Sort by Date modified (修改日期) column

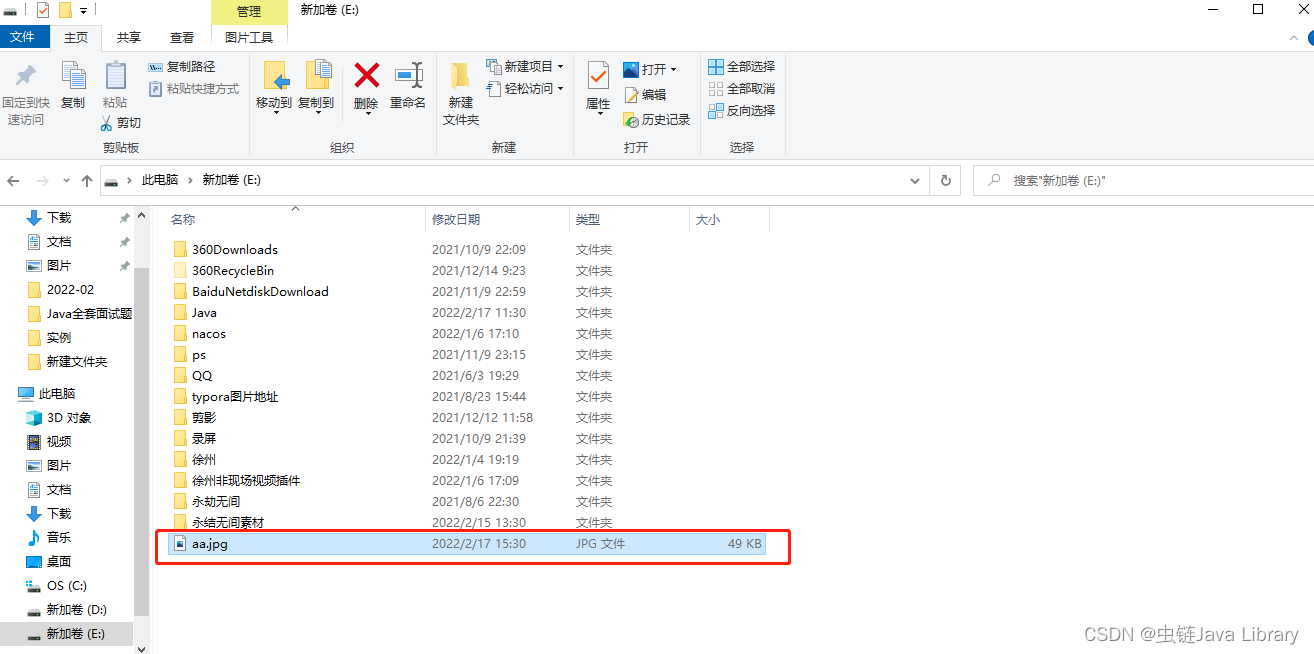[x=456, y=219]
